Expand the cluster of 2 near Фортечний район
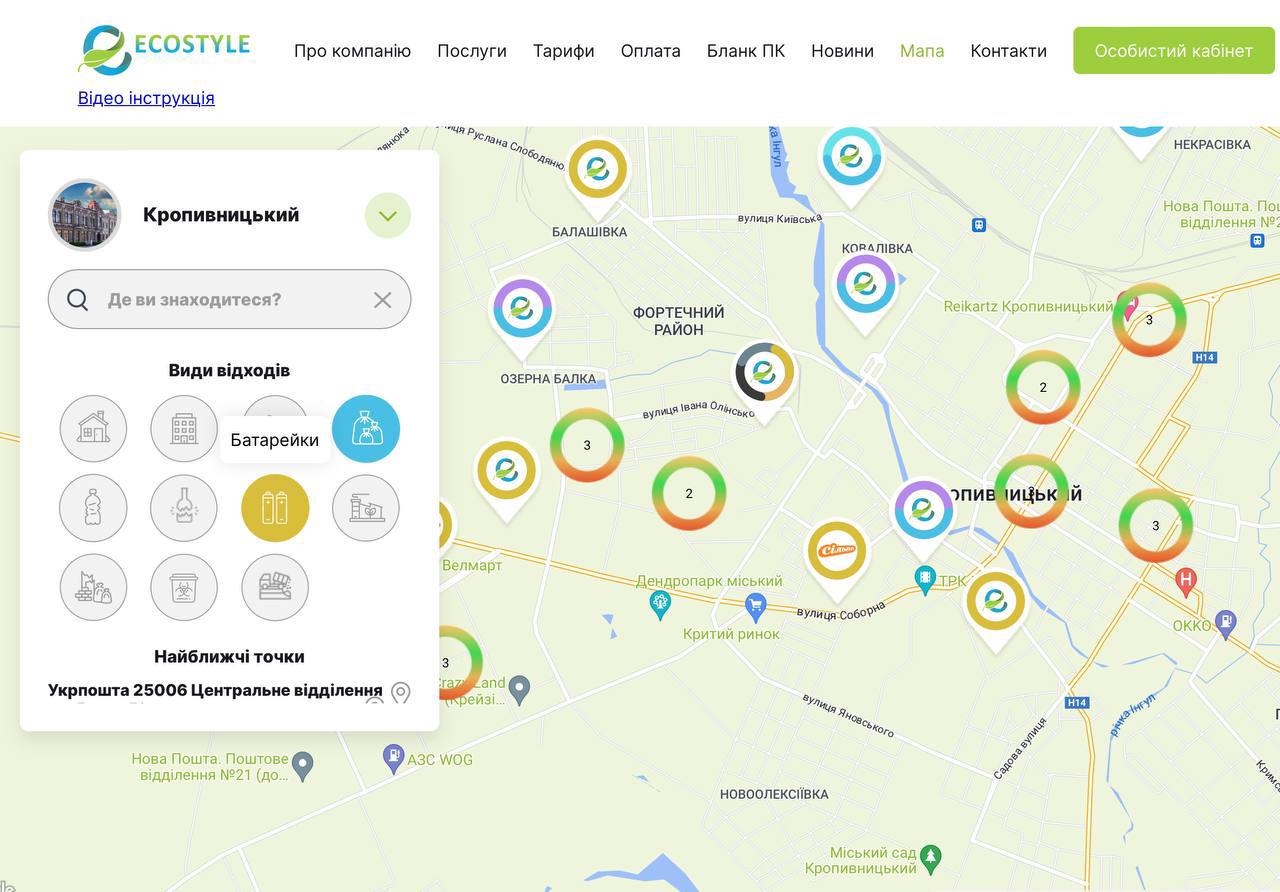The height and width of the screenshot is (892, 1280). tap(689, 493)
